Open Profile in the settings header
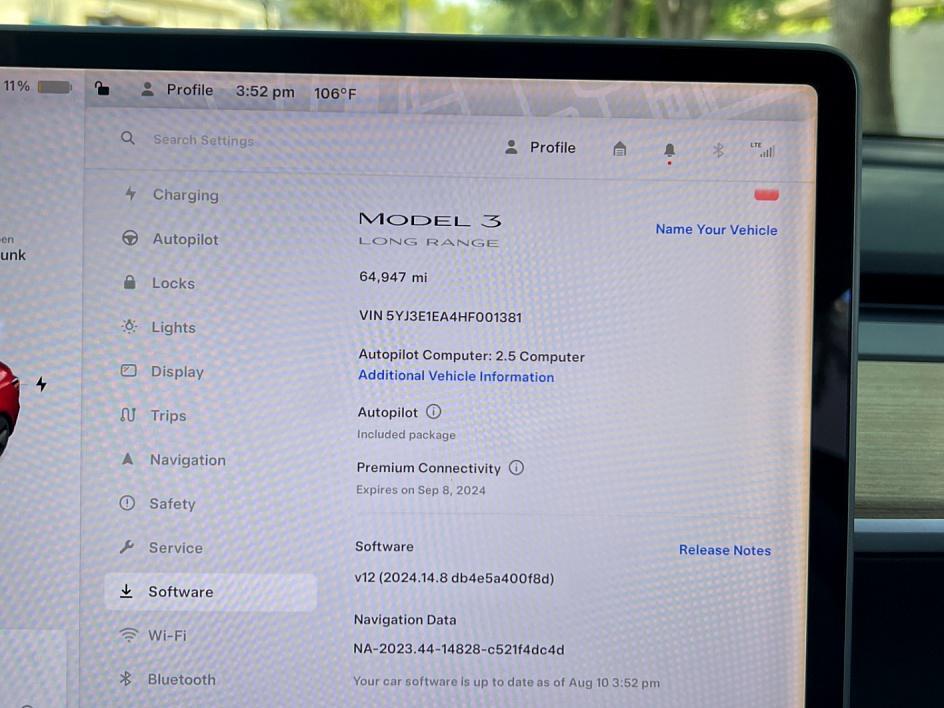 [540, 148]
